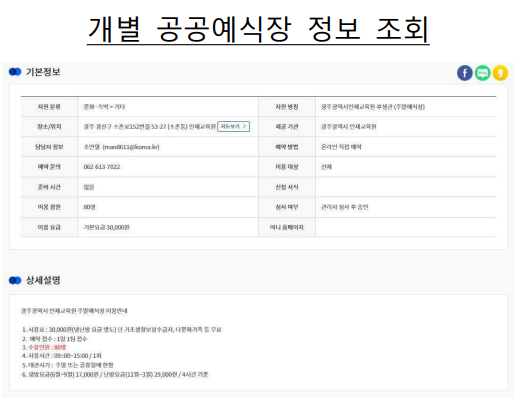Select the red line 3 capacity text
Screen dimensions: 528x416
[44, 347]
